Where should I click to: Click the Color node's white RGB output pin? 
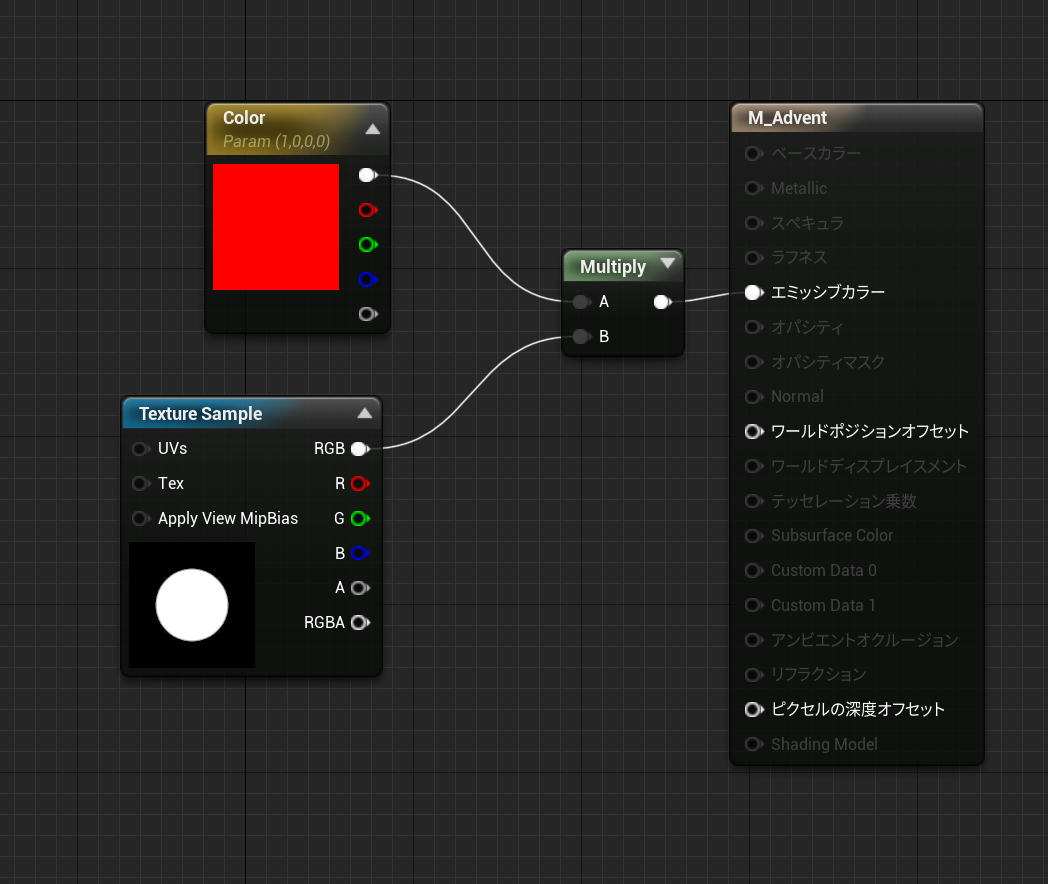pos(368,175)
